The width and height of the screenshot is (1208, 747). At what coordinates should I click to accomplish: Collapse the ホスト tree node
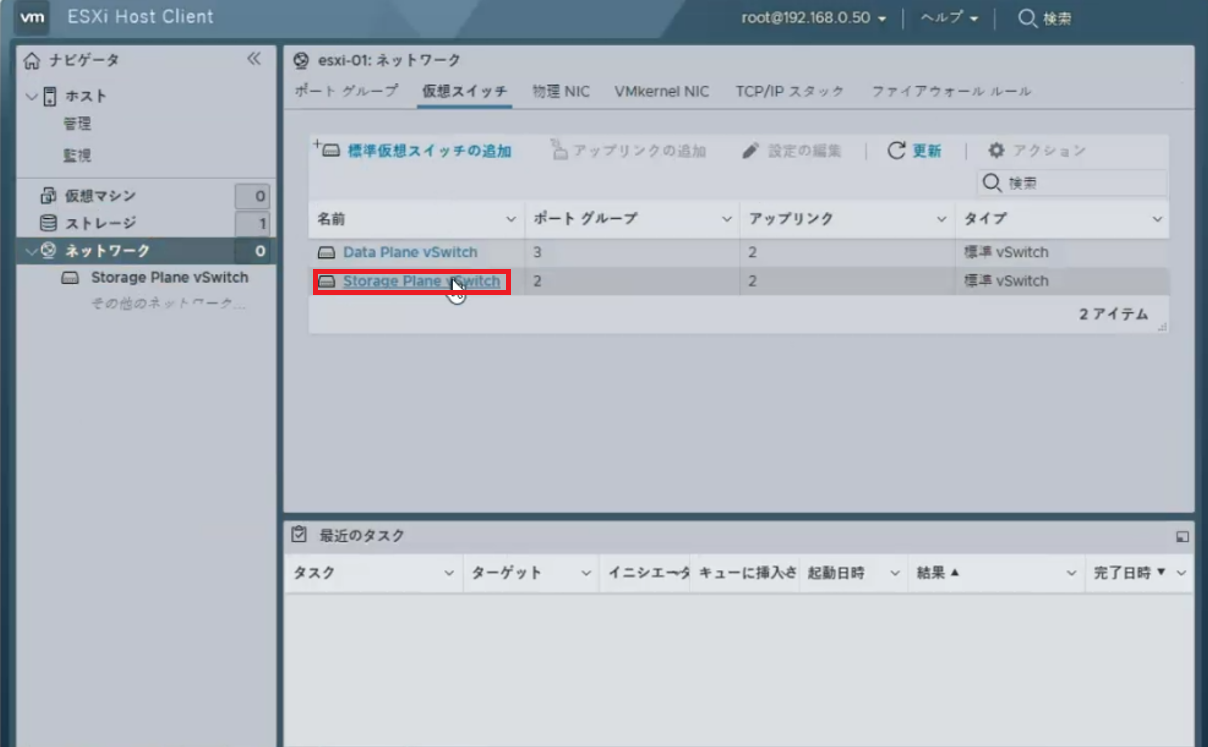[x=32, y=97]
